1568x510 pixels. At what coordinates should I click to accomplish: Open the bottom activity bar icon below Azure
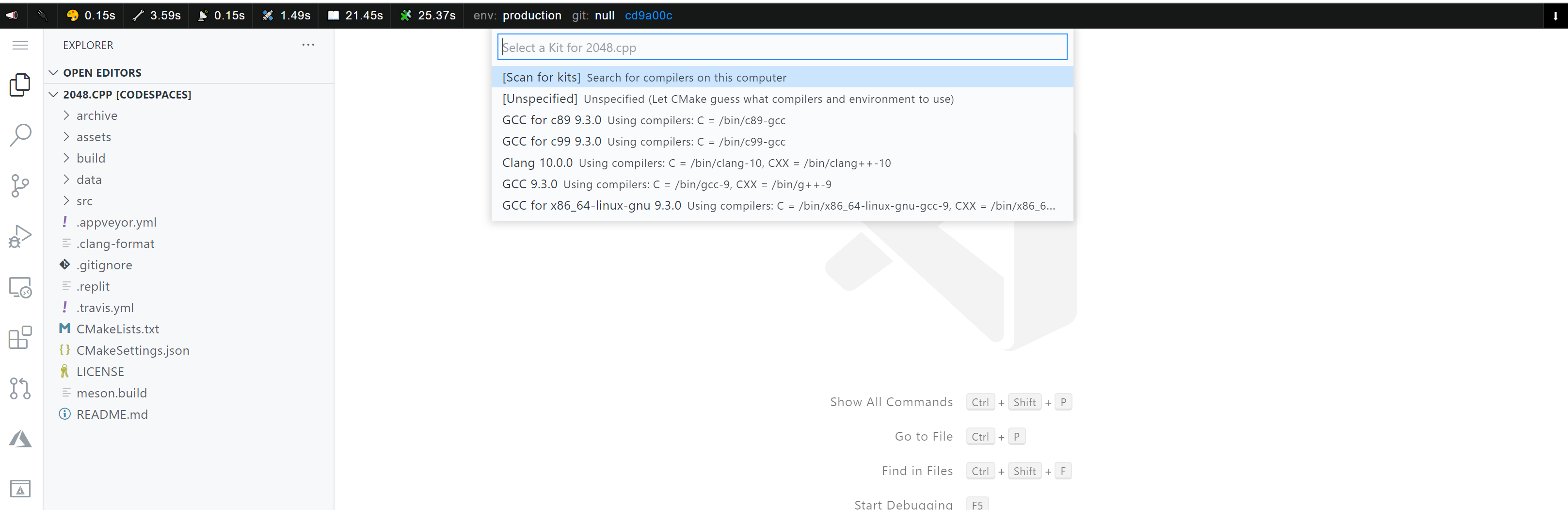click(x=21, y=489)
